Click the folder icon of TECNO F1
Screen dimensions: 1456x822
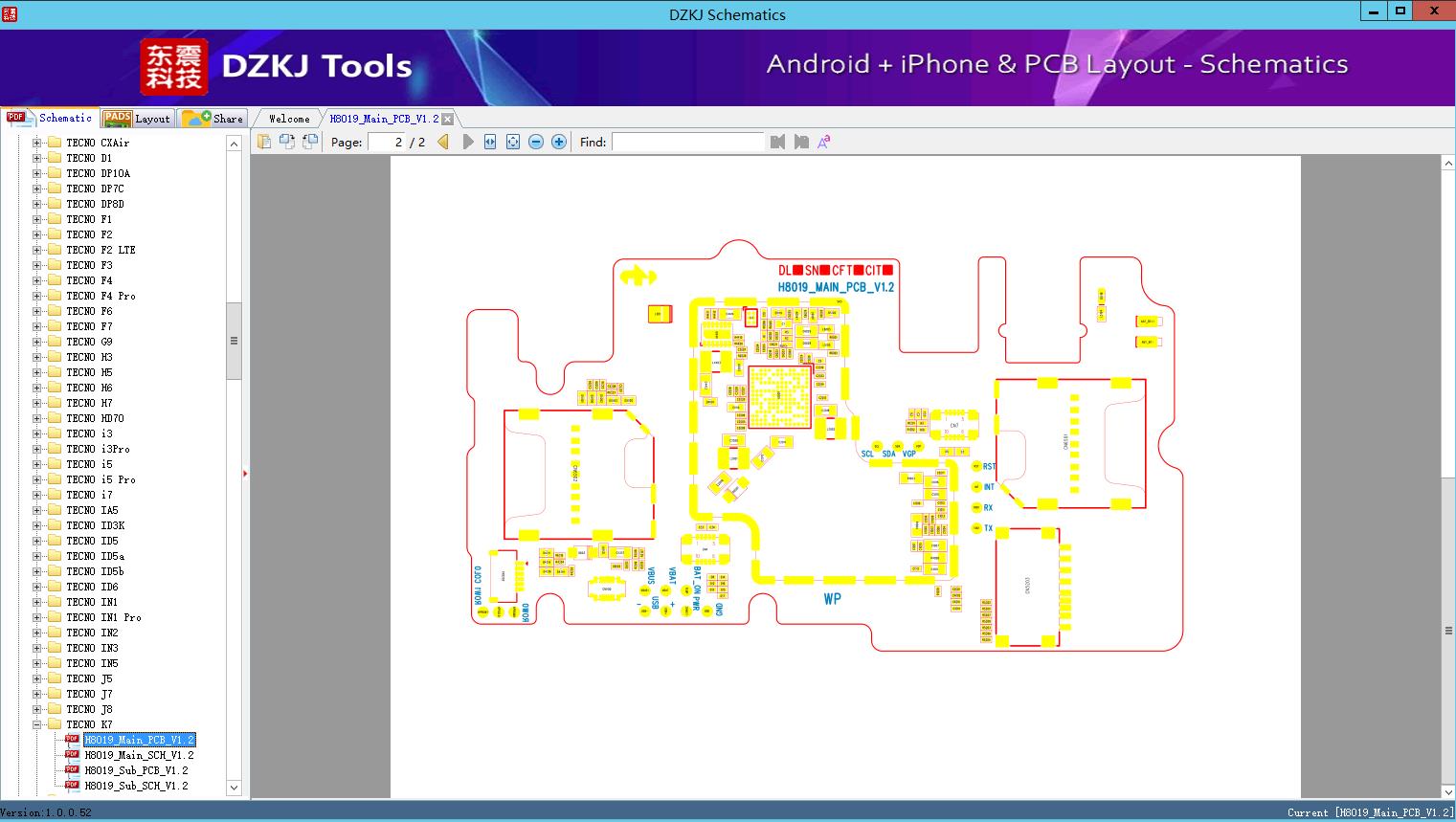55,219
